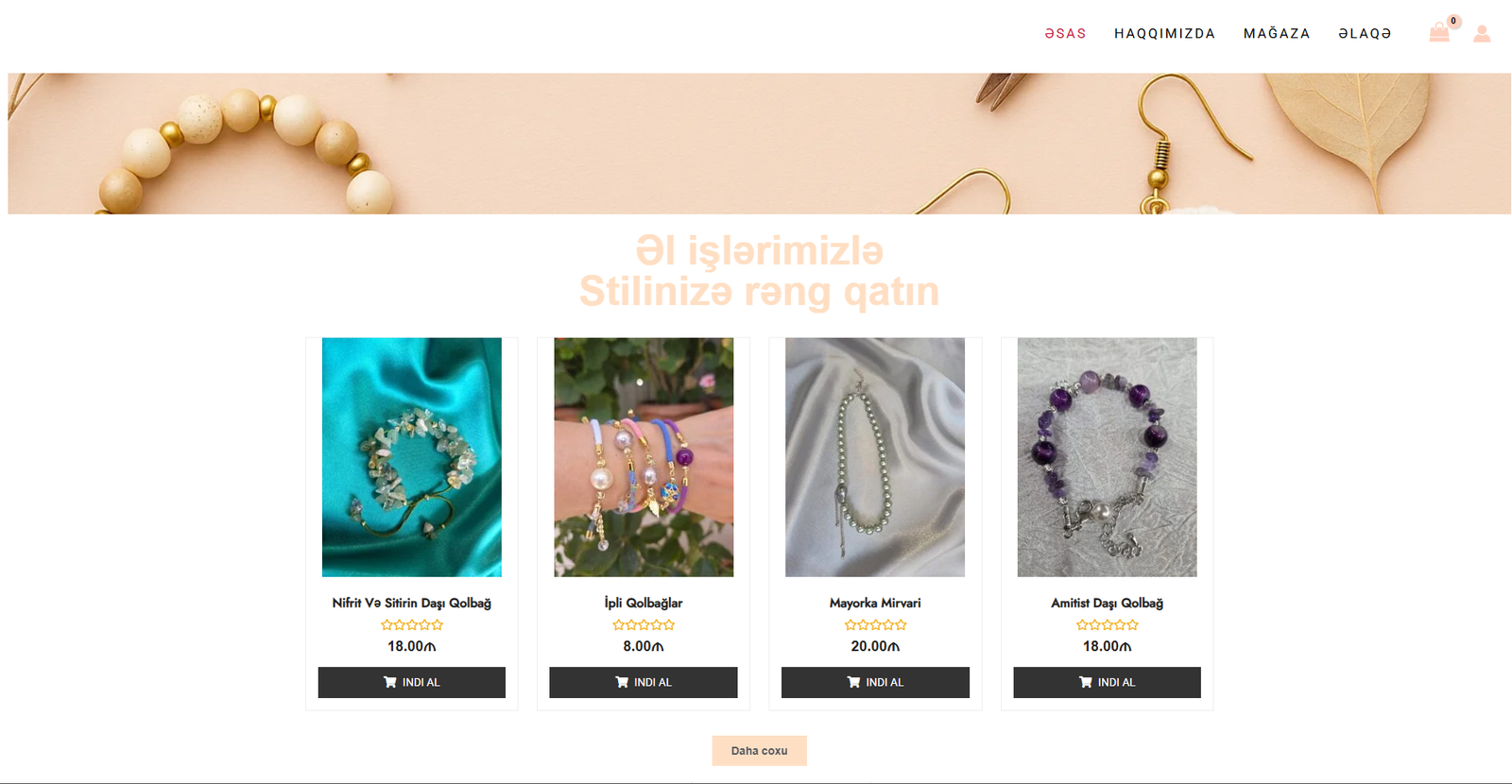Open the HAQQIMIZDA menu page
Image resolution: width=1512 pixels, height=784 pixels.
click(1164, 34)
